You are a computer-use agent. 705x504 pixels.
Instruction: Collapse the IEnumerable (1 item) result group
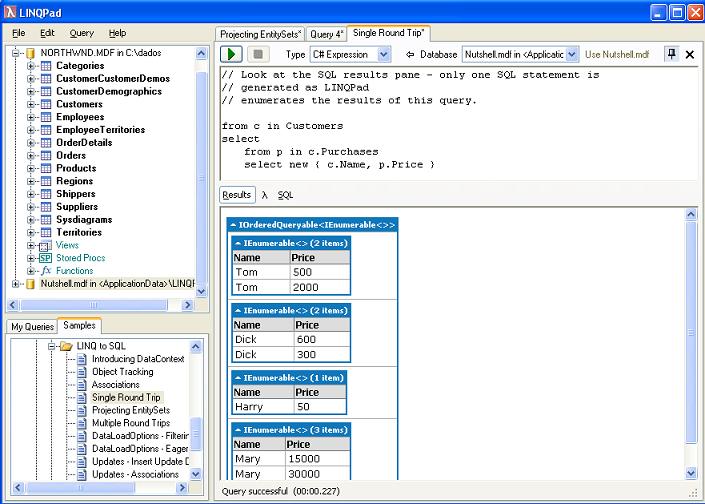238,378
